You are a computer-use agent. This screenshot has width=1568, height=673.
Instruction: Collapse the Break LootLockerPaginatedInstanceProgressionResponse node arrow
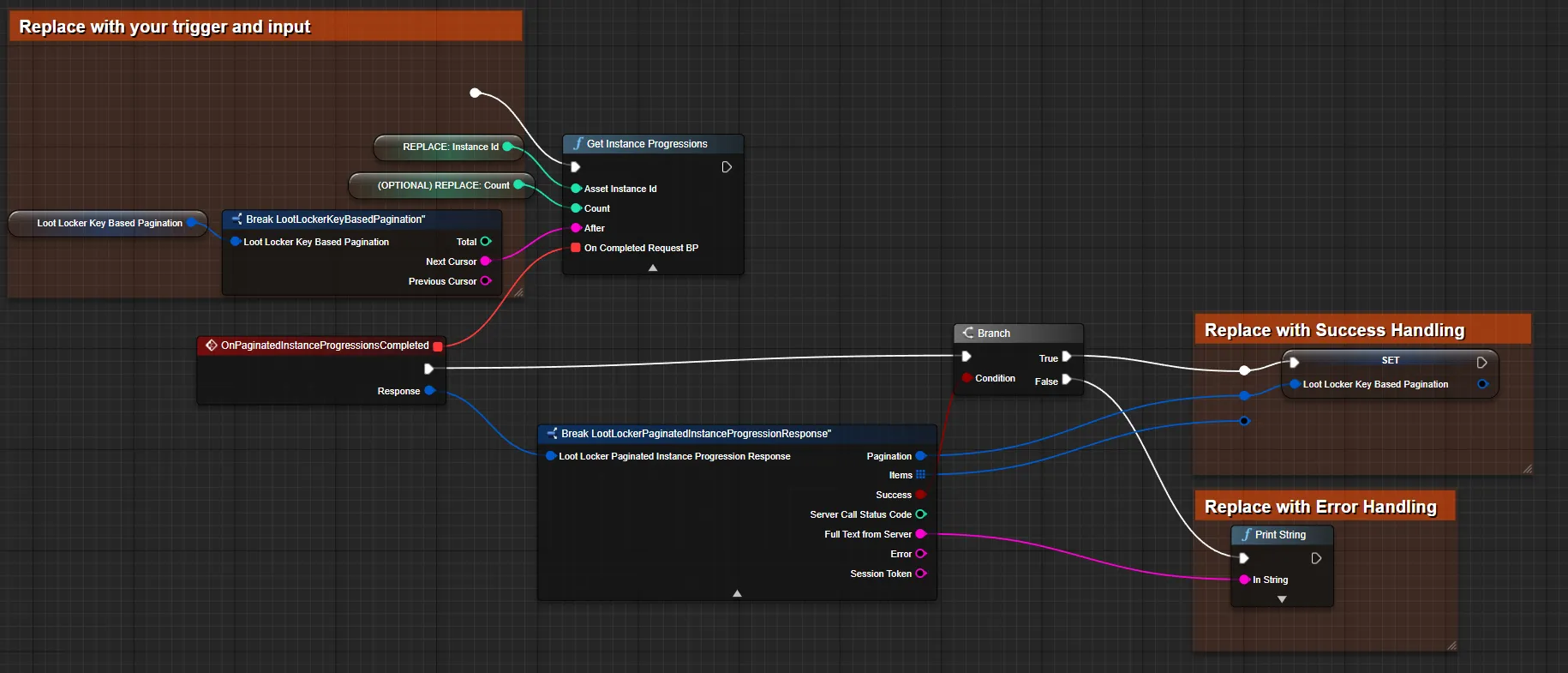click(737, 593)
